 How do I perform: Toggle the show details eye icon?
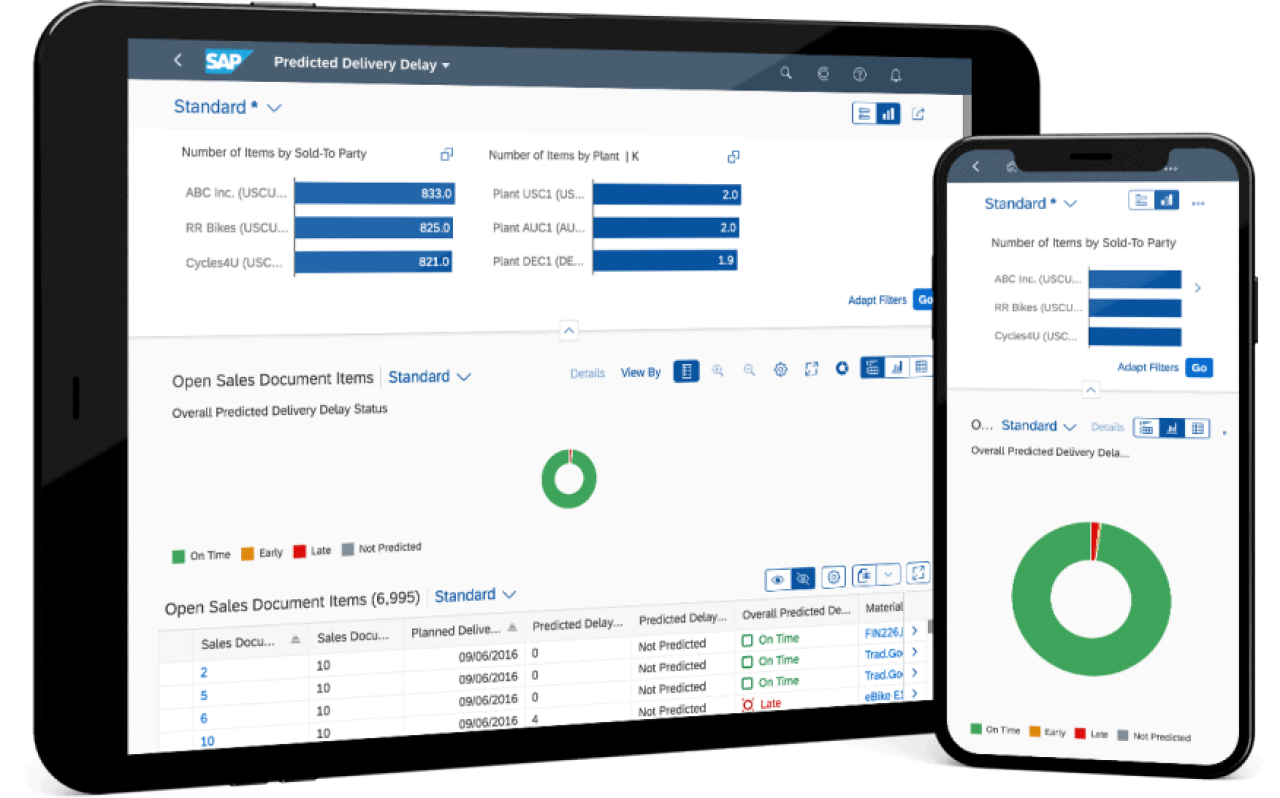(x=777, y=580)
